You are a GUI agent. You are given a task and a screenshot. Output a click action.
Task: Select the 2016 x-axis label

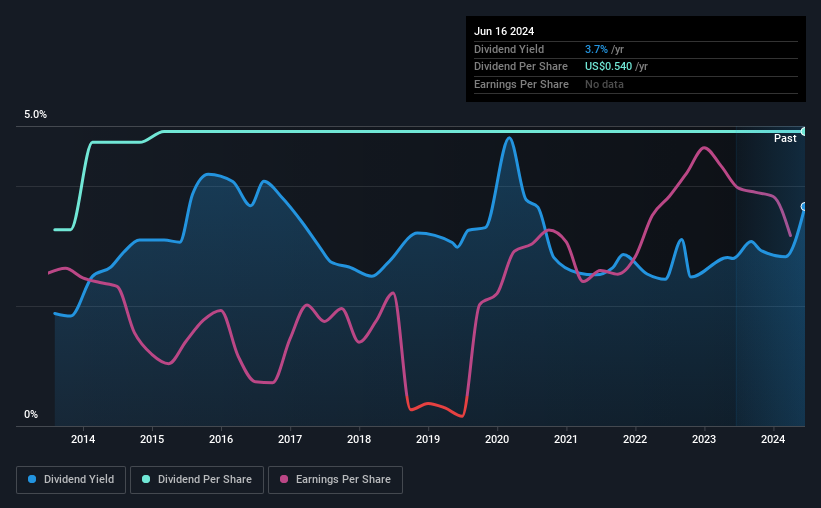tap(221, 439)
